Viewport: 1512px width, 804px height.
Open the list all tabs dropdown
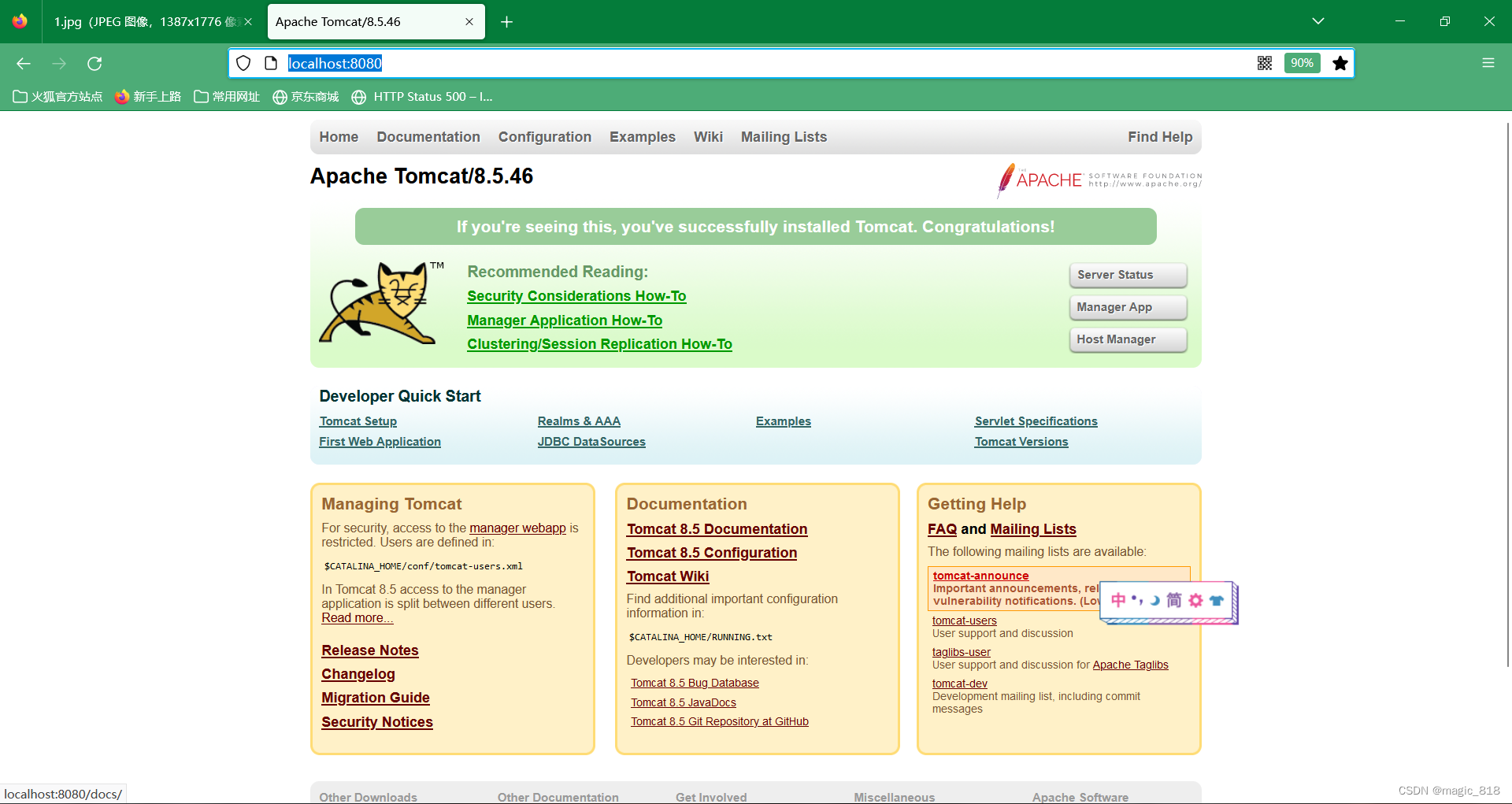pyautogui.click(x=1318, y=21)
